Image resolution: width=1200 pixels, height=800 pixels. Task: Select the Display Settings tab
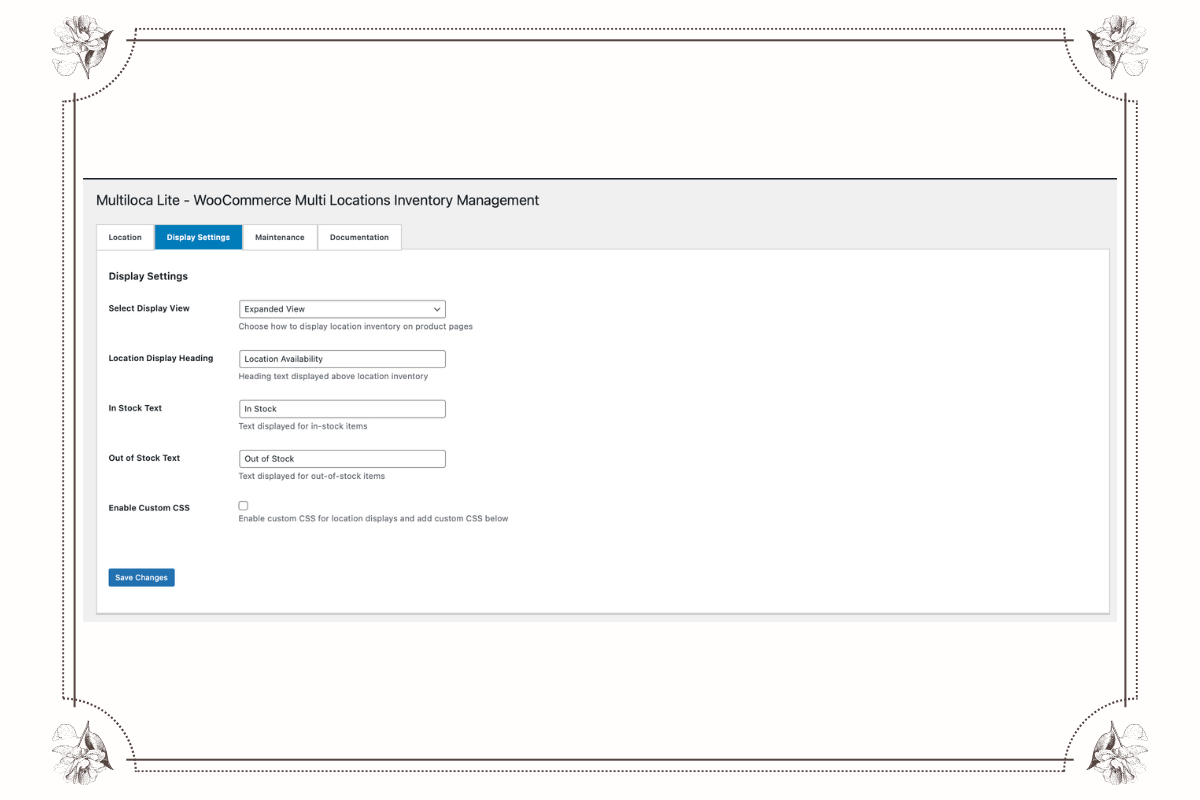[x=198, y=237]
